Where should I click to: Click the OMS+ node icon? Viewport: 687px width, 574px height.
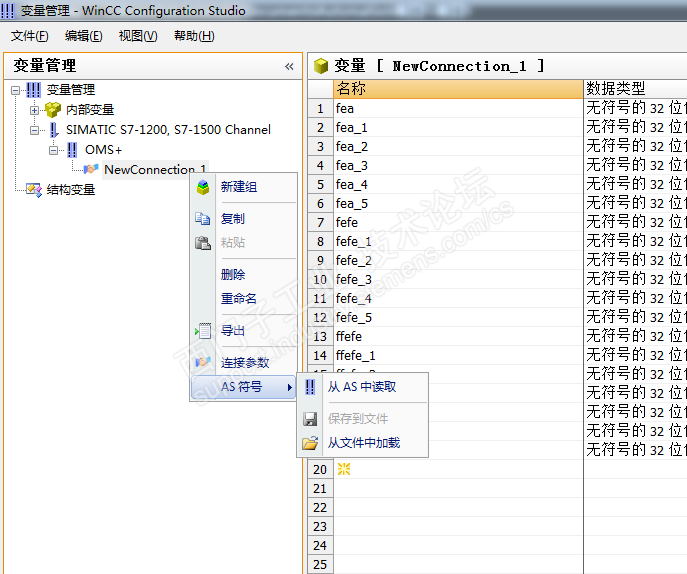[x=72, y=150]
